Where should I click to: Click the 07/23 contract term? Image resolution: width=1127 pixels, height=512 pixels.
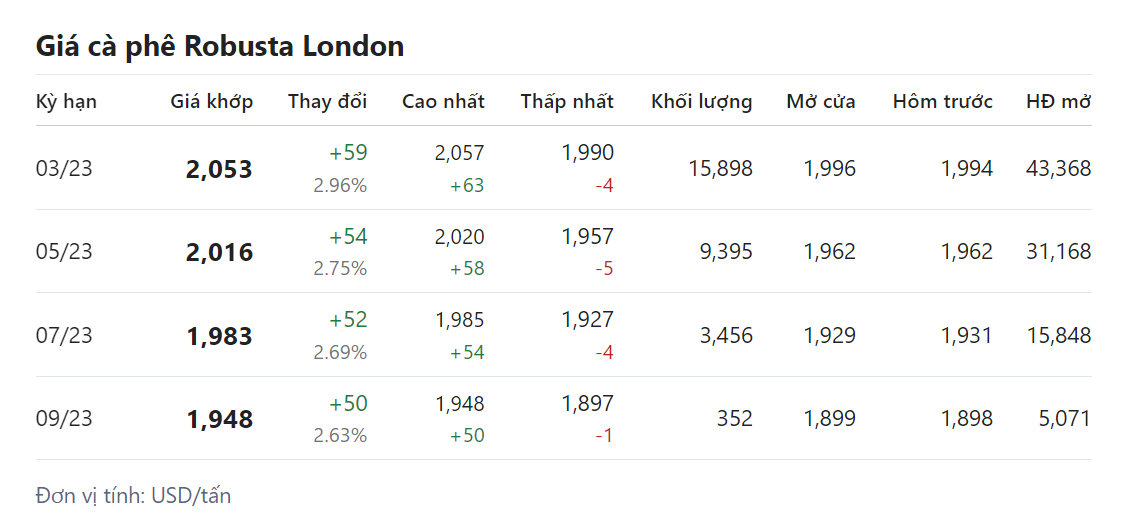64,335
